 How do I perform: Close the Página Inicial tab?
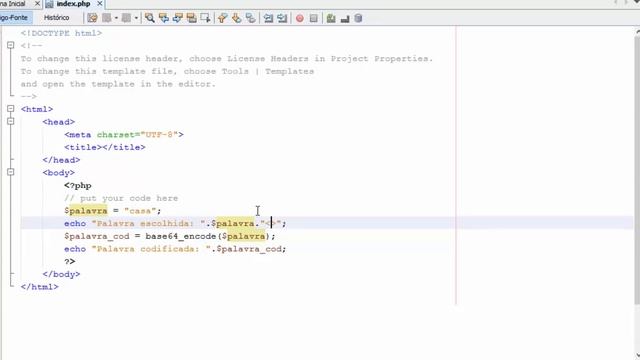tap(38, 4)
